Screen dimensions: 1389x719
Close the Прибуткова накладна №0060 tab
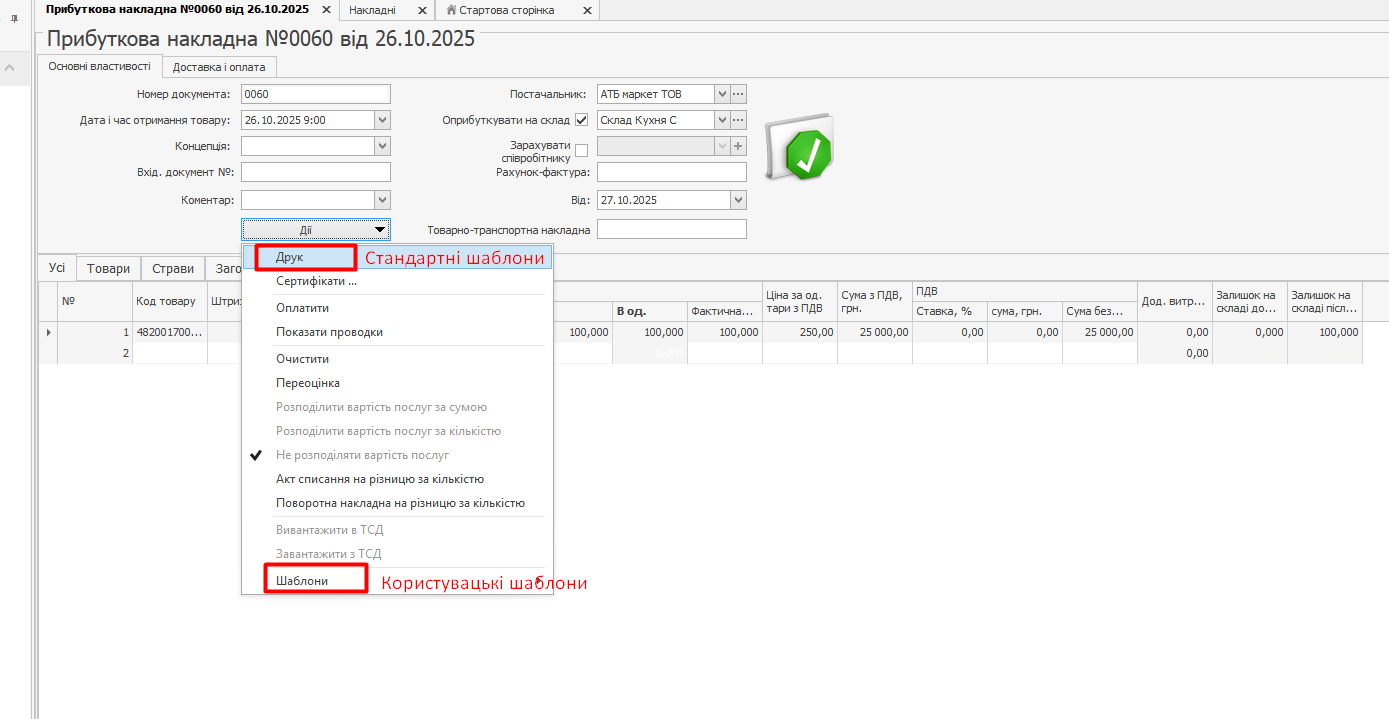click(x=326, y=10)
